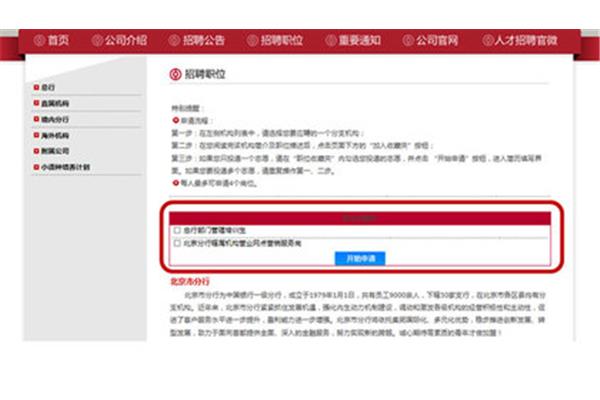Tick the 总行部门管理培训生 checkbox
The image size is (600, 400).
point(177,230)
